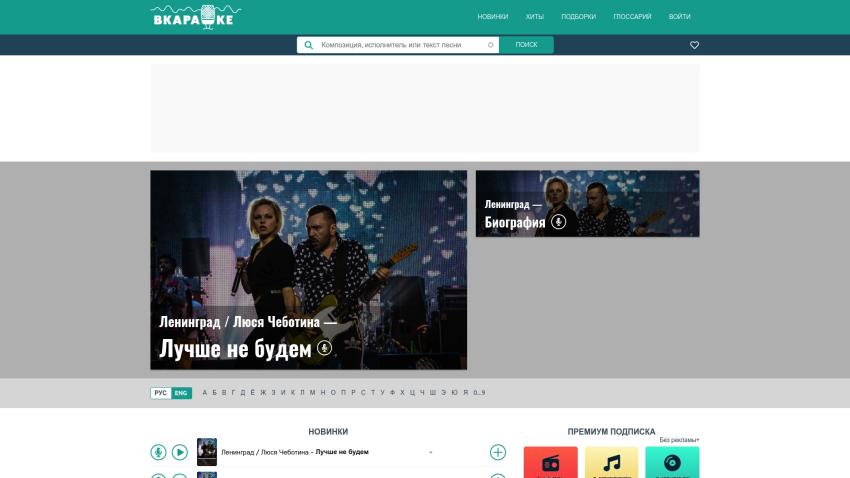Screen dimensions: 850x478
Task: Select letter О in alphabet index
Action: (x=333, y=393)
